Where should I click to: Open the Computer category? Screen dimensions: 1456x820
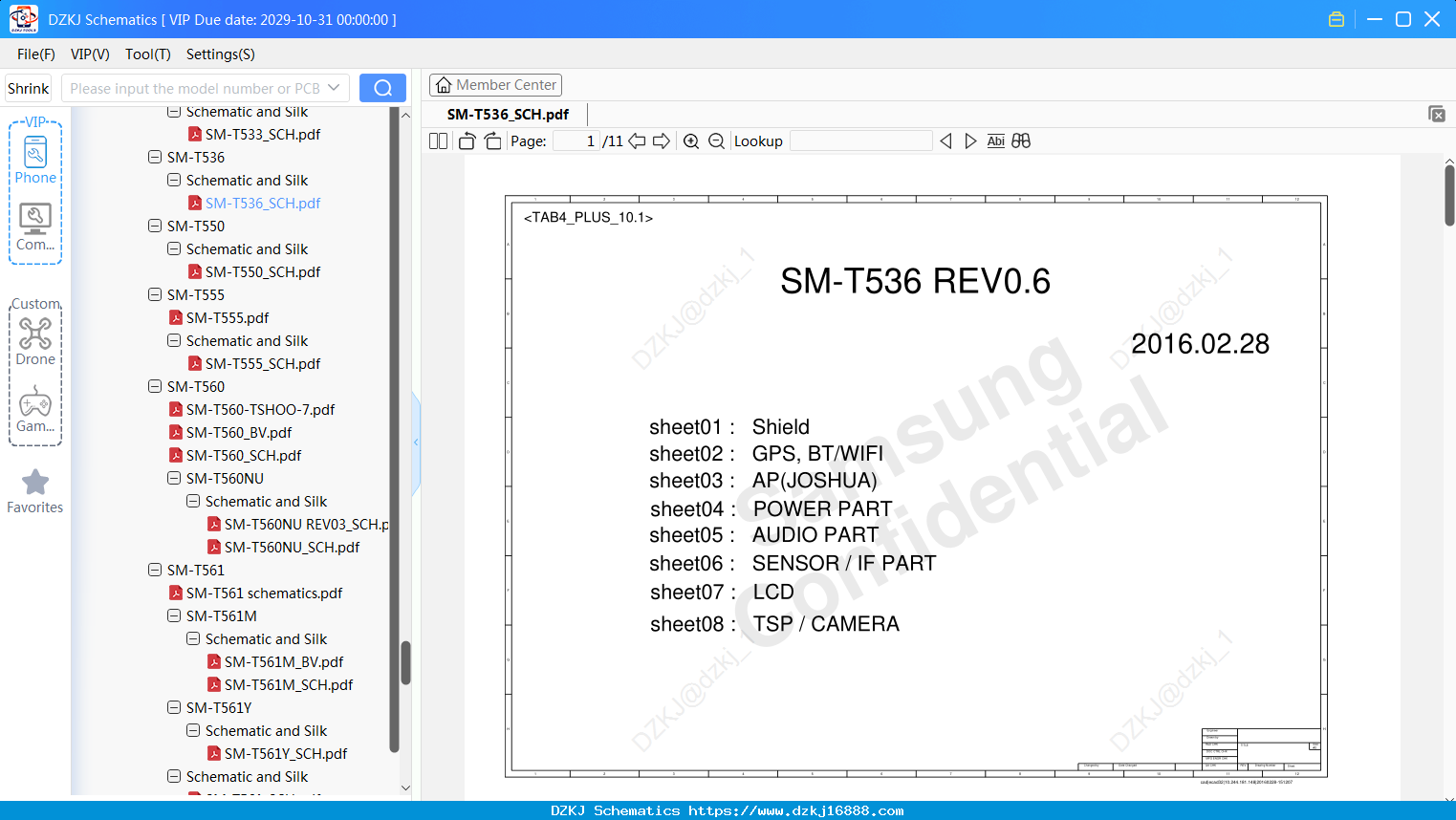35,227
